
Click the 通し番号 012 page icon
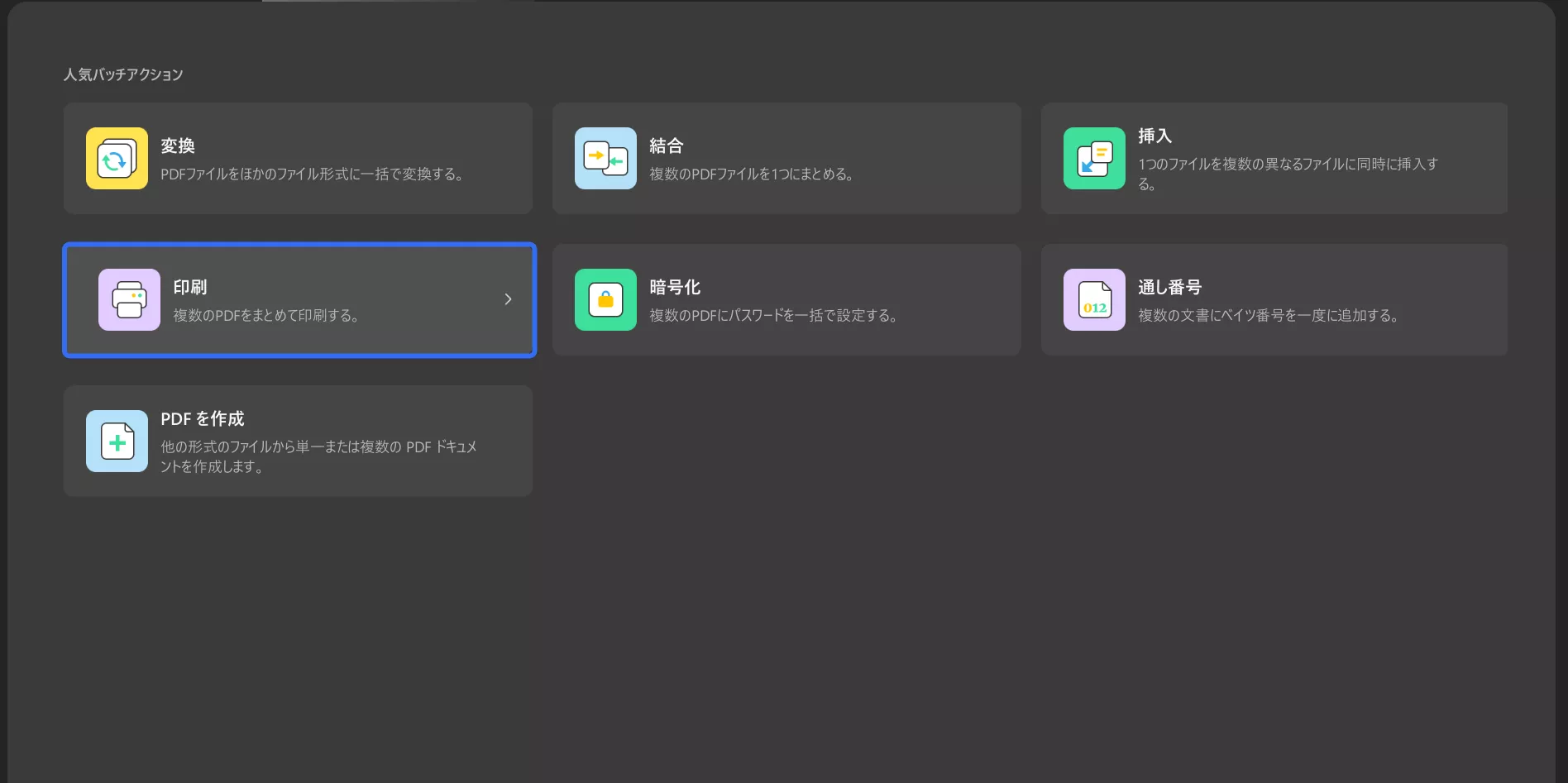1093,299
